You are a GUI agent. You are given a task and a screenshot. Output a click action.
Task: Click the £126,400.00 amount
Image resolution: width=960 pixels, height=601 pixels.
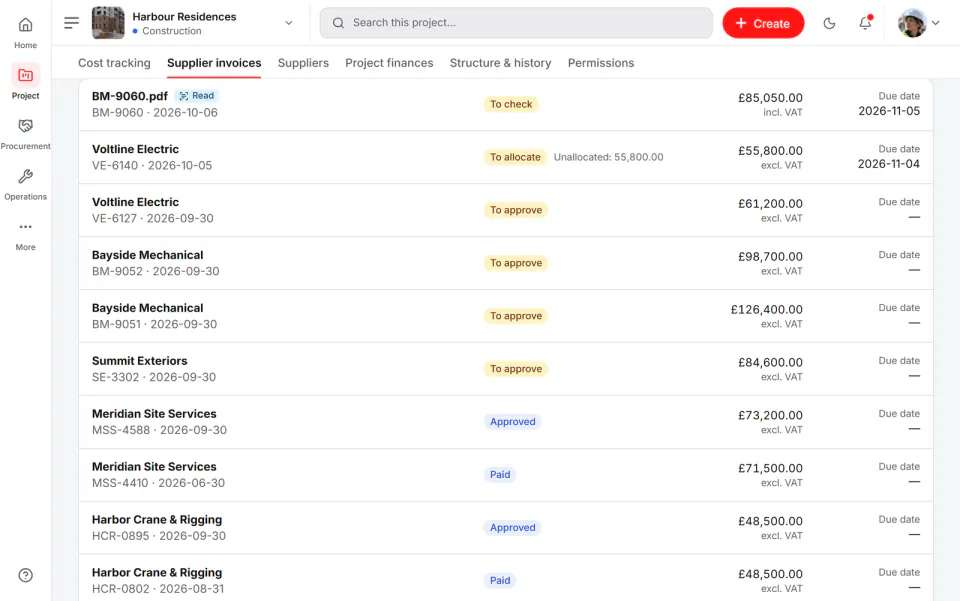(767, 310)
